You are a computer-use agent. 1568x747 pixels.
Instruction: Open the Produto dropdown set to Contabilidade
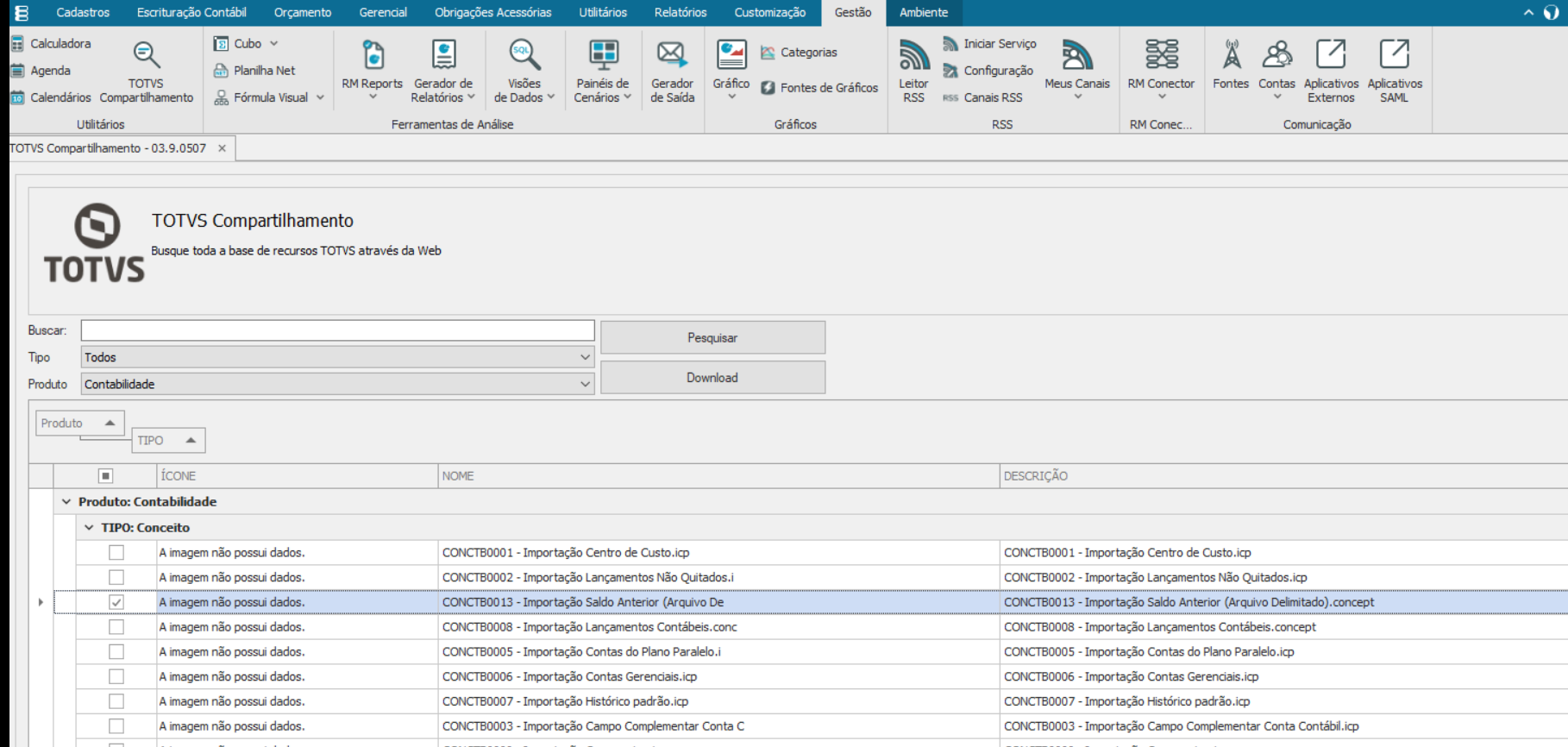tap(337, 384)
